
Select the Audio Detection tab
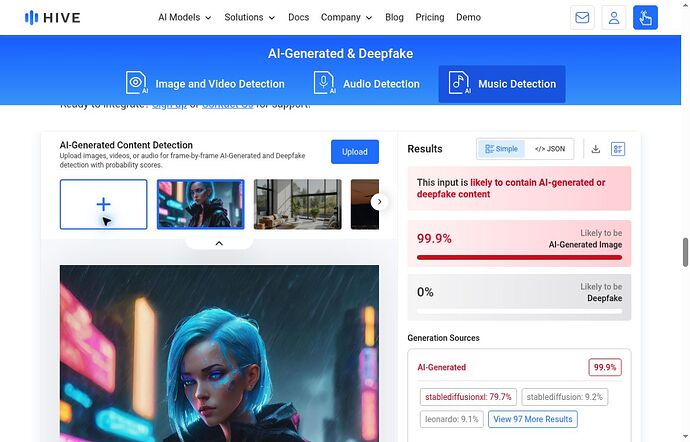pos(367,84)
